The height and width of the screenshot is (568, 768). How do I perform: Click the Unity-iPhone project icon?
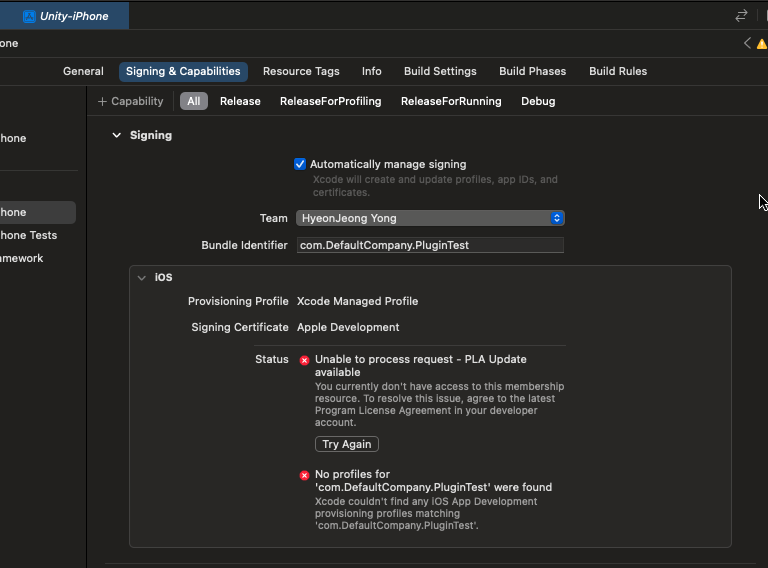[29, 17]
